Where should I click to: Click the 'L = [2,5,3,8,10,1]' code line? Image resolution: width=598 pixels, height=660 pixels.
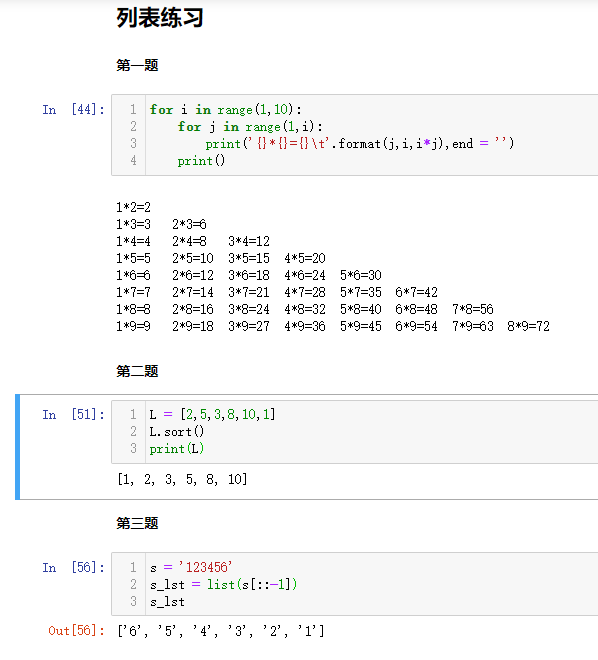coord(213,415)
